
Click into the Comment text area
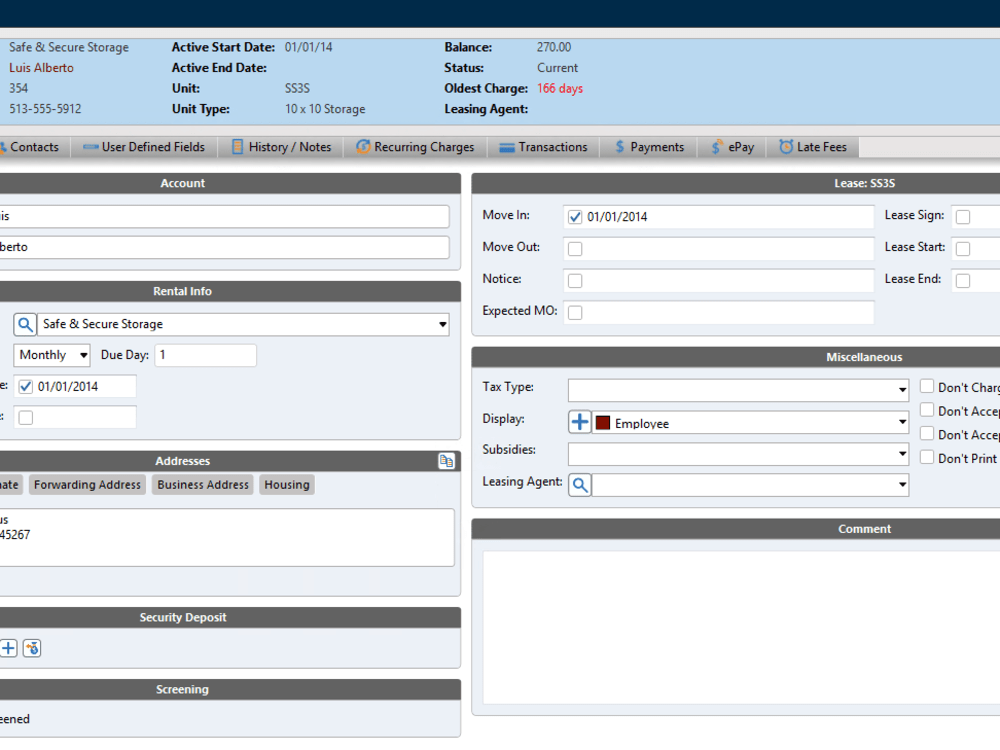coord(741,628)
